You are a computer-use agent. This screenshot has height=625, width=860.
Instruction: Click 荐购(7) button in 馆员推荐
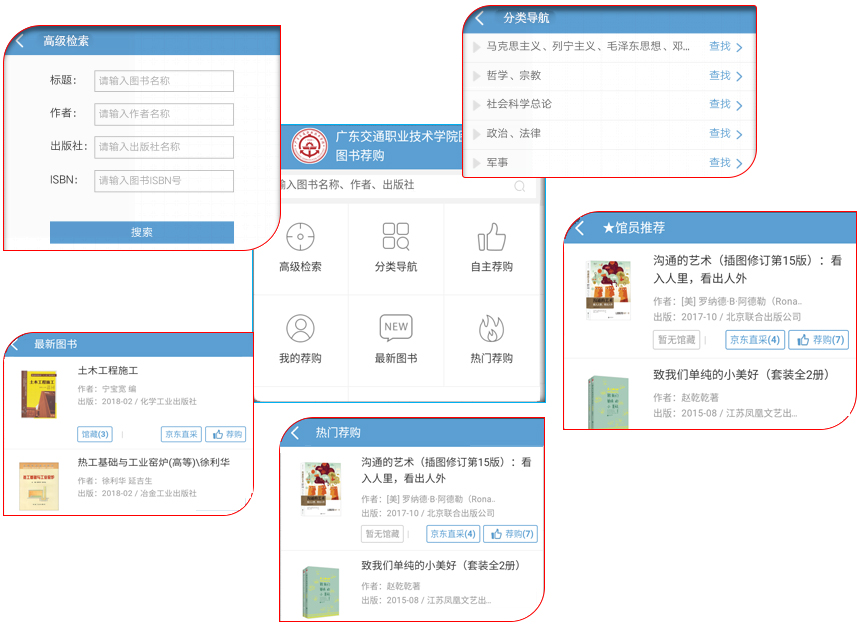tap(818, 340)
